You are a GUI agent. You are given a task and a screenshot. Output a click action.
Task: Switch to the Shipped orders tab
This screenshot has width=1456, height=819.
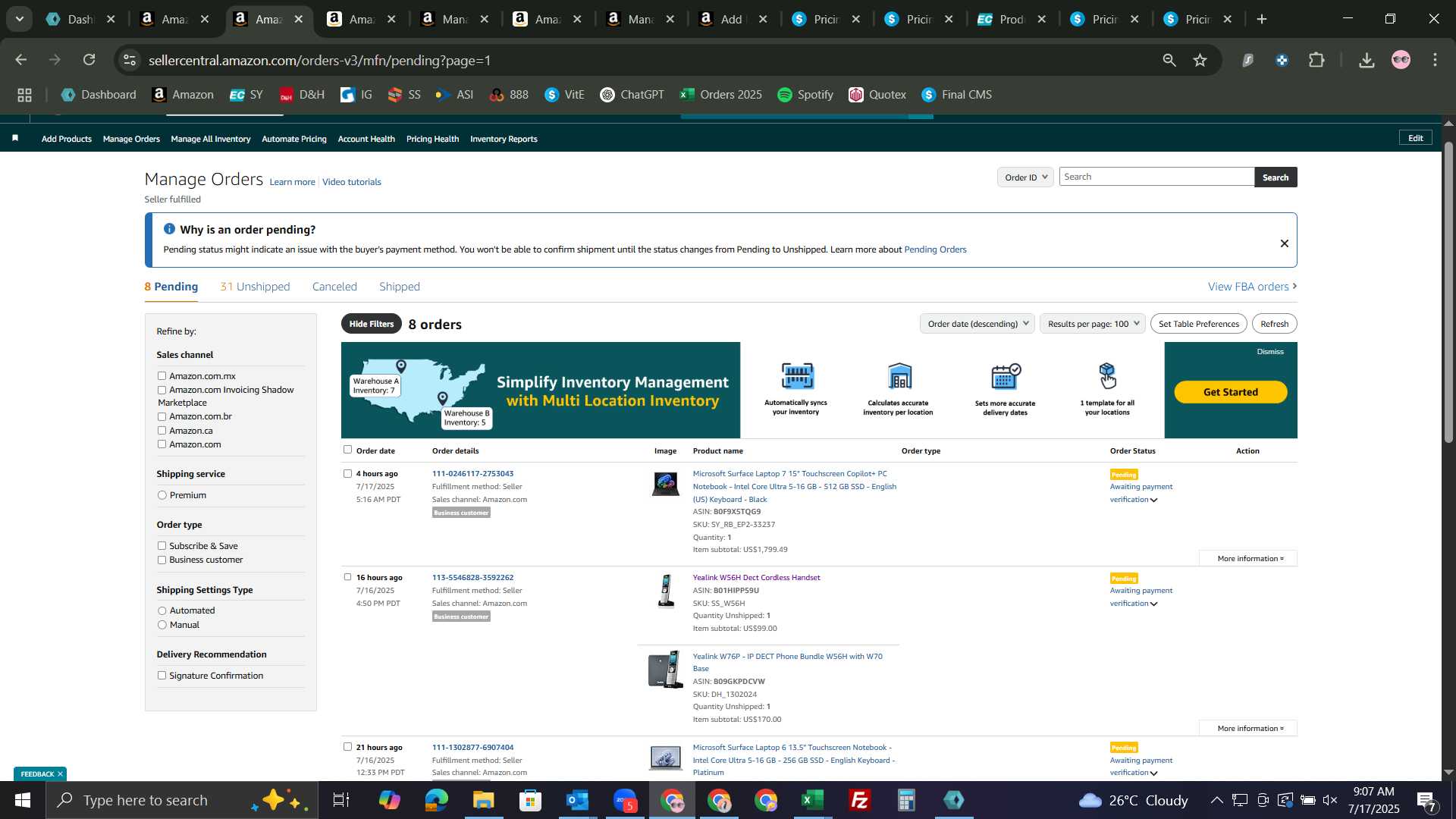[400, 287]
